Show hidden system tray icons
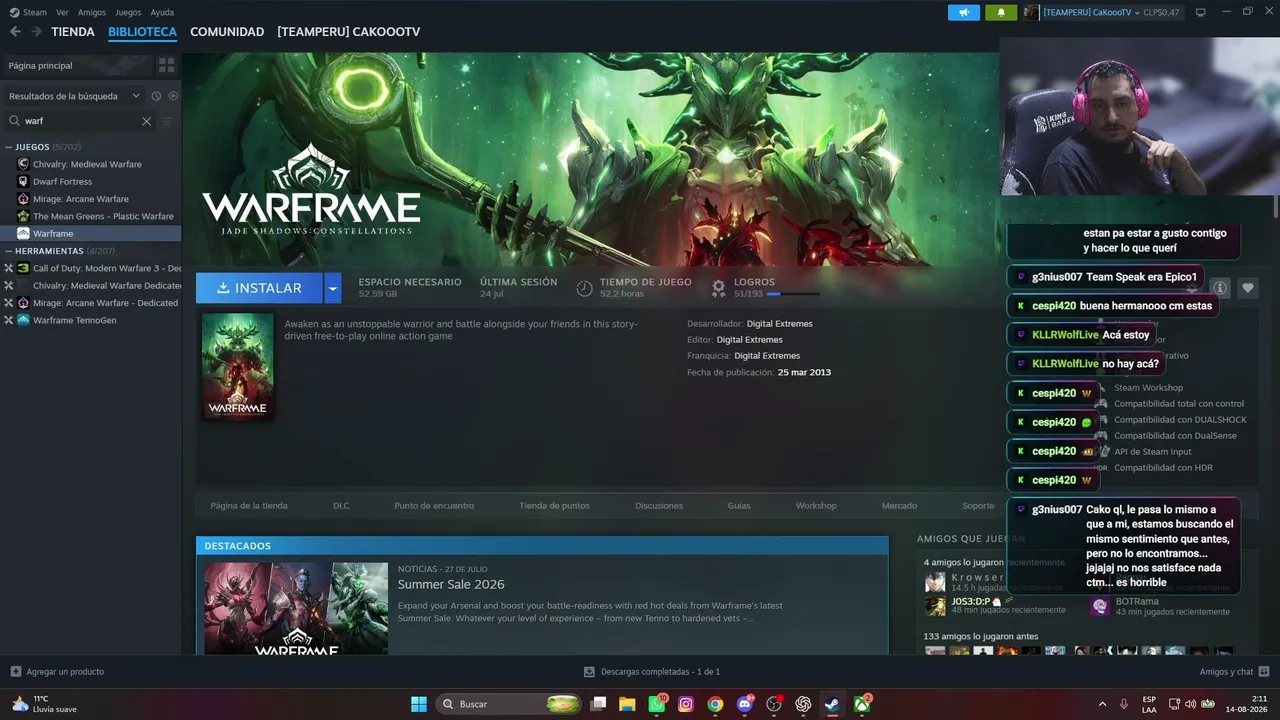The width and height of the screenshot is (1280, 720). [1103, 704]
